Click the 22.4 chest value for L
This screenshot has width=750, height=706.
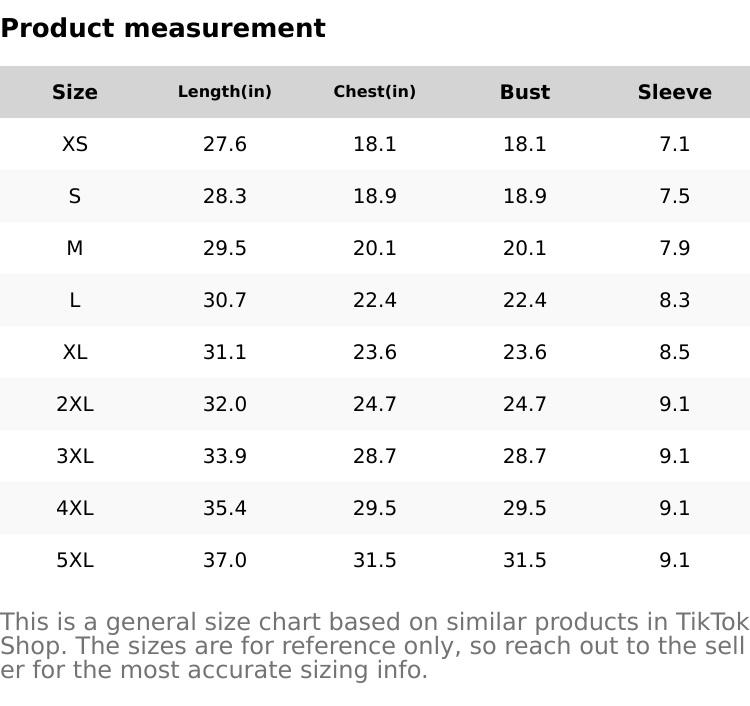(375, 300)
